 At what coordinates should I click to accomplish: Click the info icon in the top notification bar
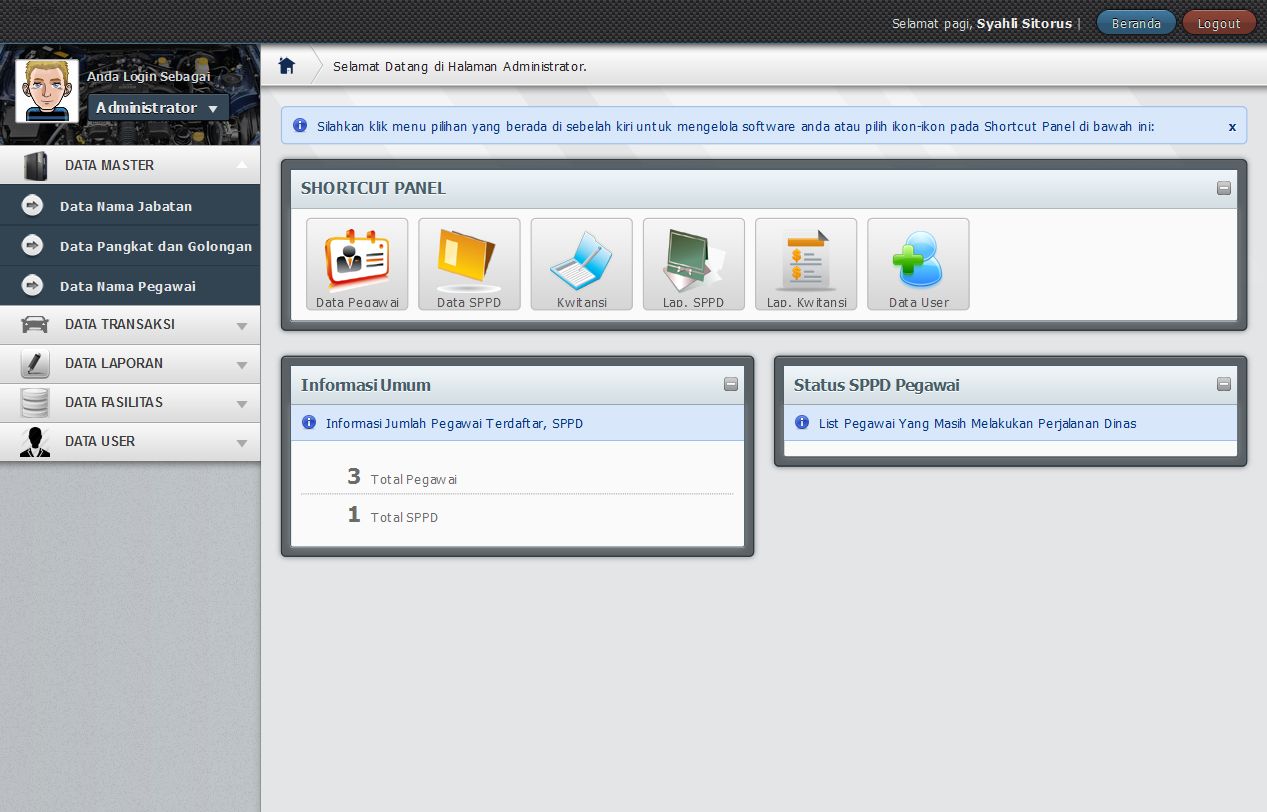[300, 126]
